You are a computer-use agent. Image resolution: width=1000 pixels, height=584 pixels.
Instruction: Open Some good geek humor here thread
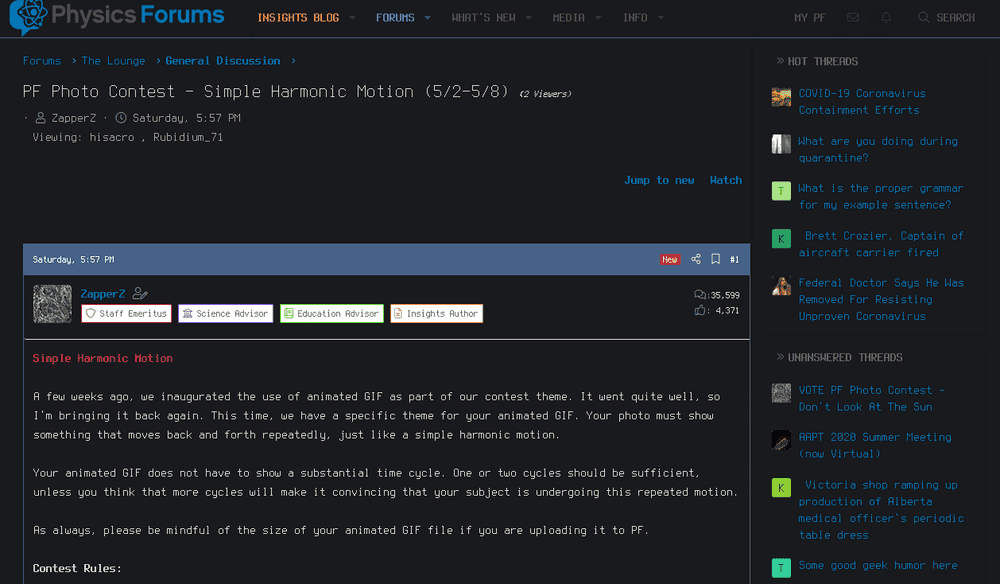(x=878, y=565)
